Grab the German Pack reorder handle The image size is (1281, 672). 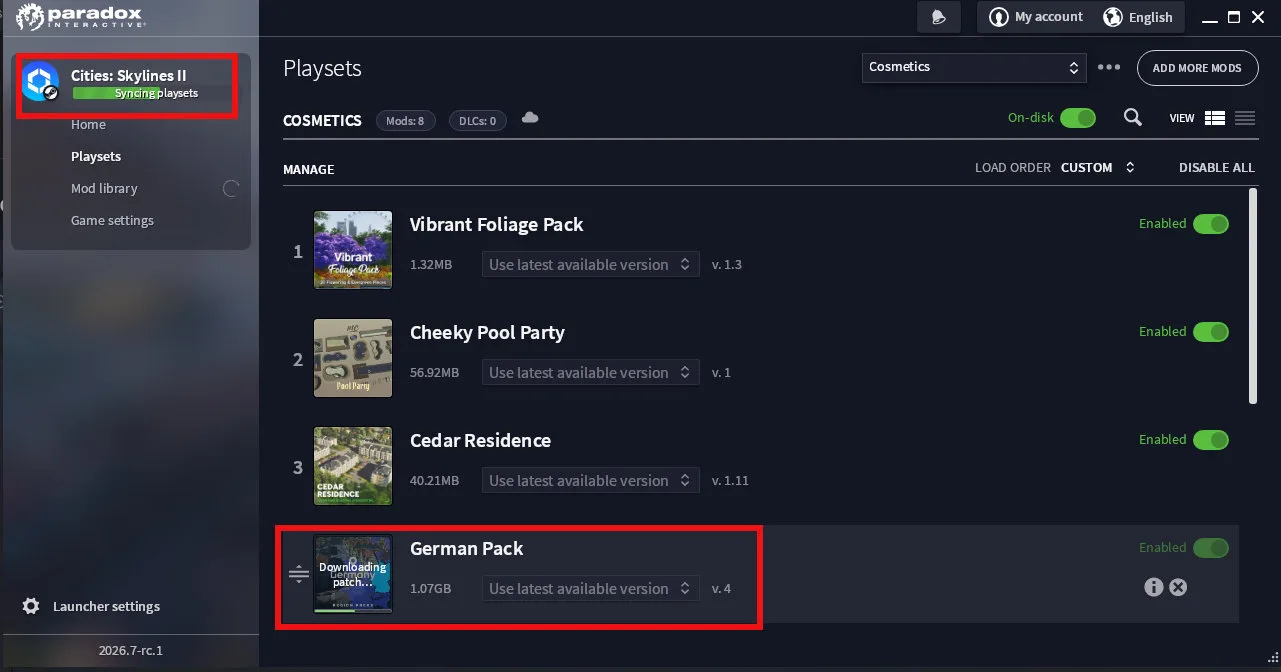click(x=298, y=574)
